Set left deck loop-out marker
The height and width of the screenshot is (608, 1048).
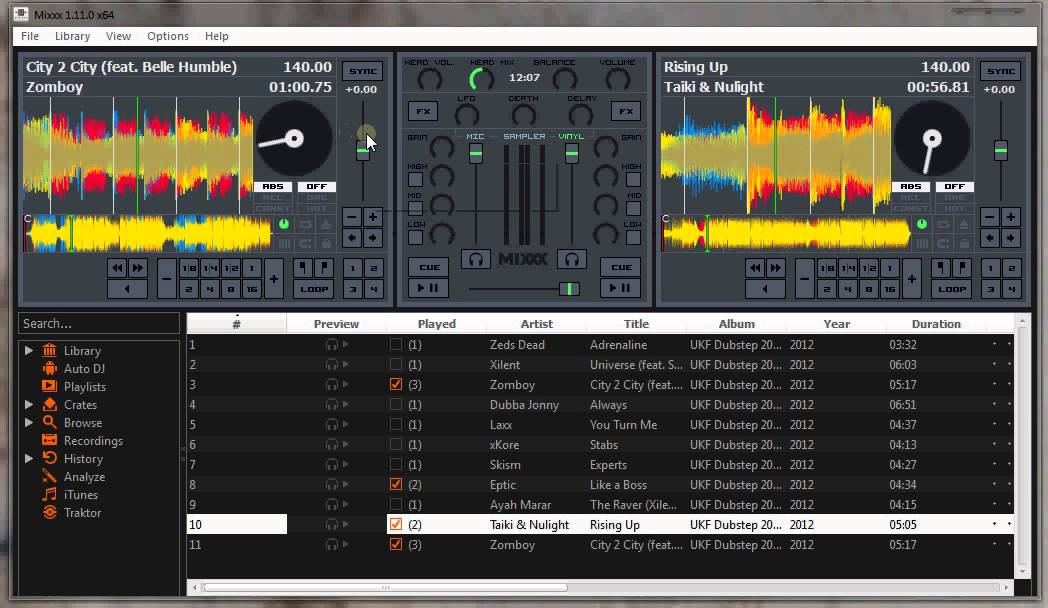(324, 268)
